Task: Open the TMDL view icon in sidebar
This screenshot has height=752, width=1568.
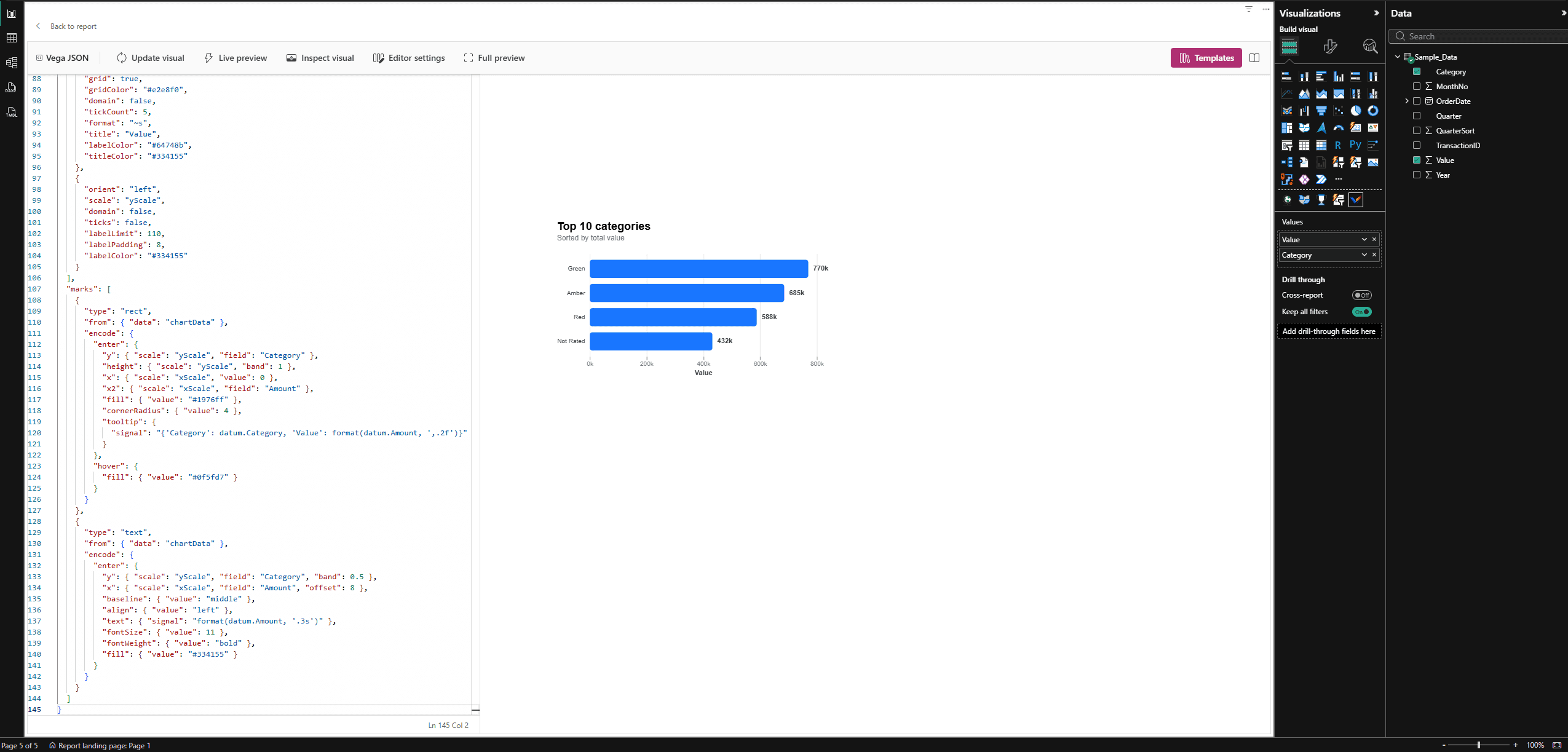Action: 11,112
